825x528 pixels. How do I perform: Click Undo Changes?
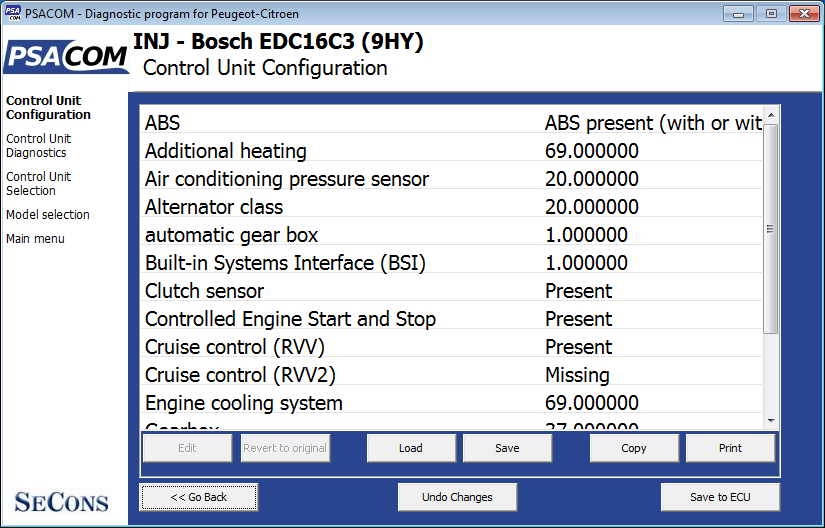pyautogui.click(x=457, y=497)
